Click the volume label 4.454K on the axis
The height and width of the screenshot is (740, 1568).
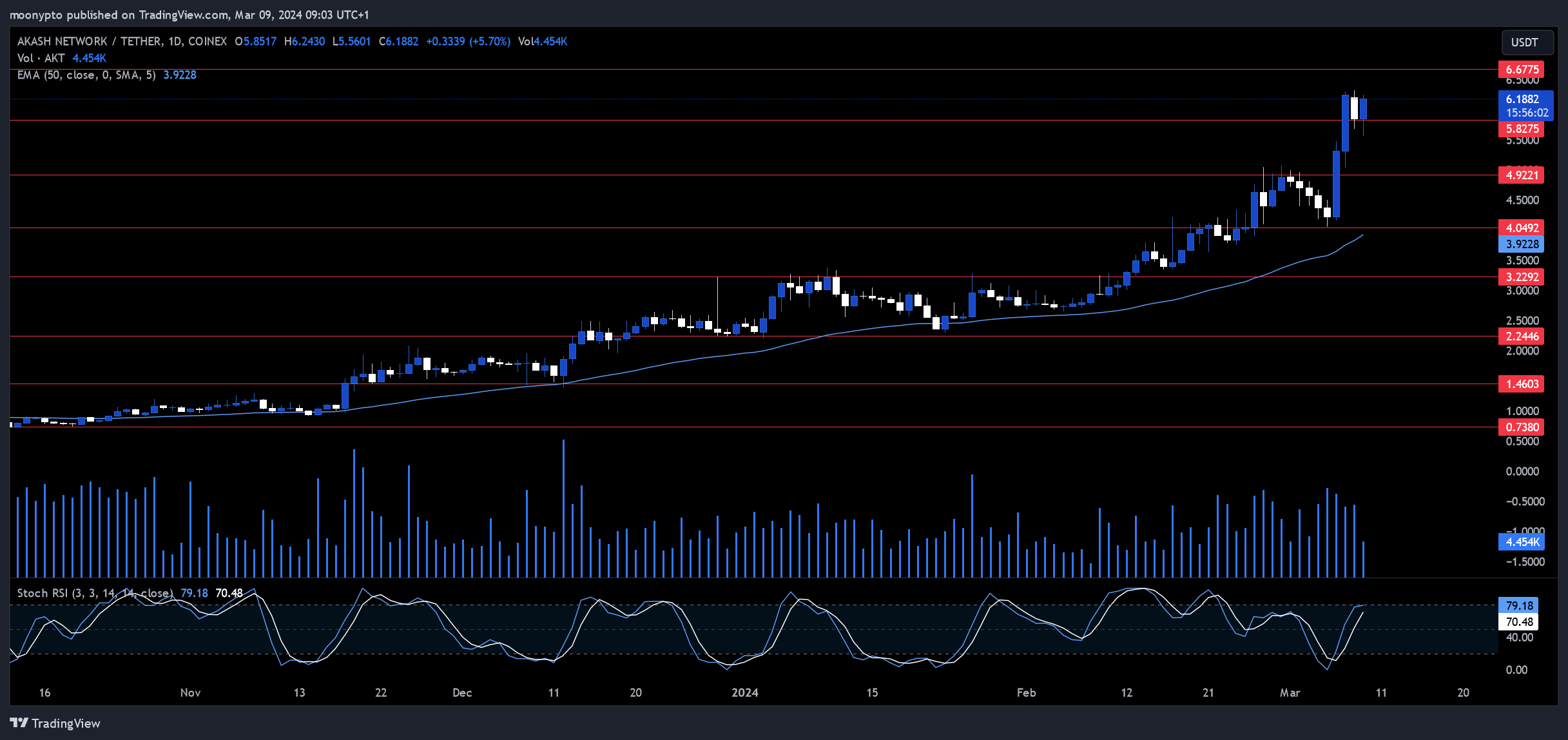[1522, 541]
